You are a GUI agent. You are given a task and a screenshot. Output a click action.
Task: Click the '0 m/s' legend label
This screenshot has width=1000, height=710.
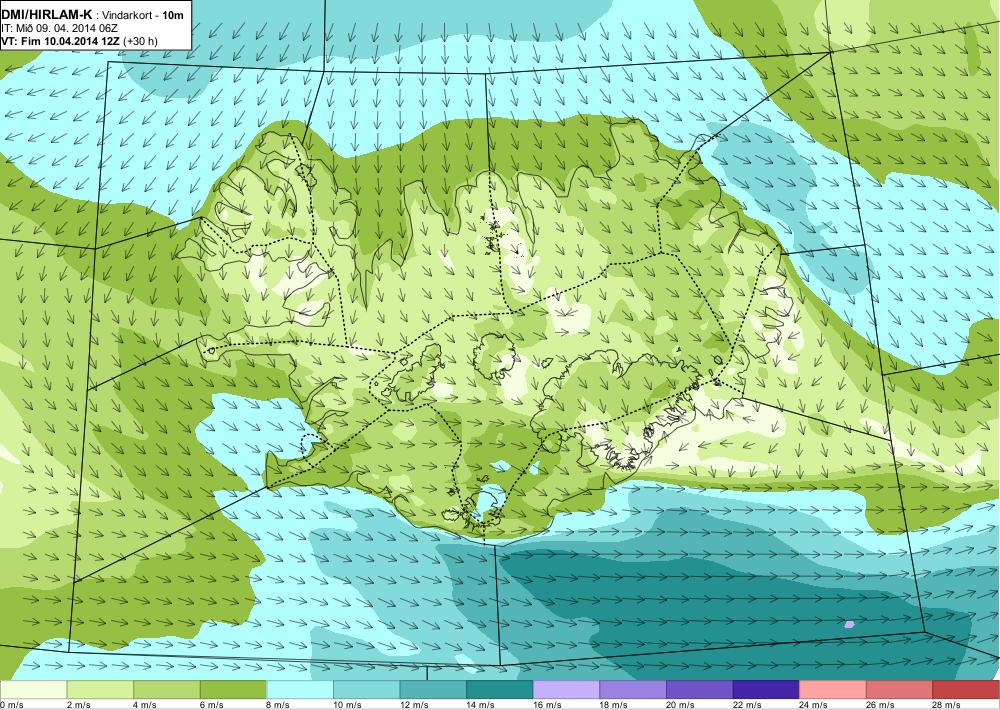point(12,705)
